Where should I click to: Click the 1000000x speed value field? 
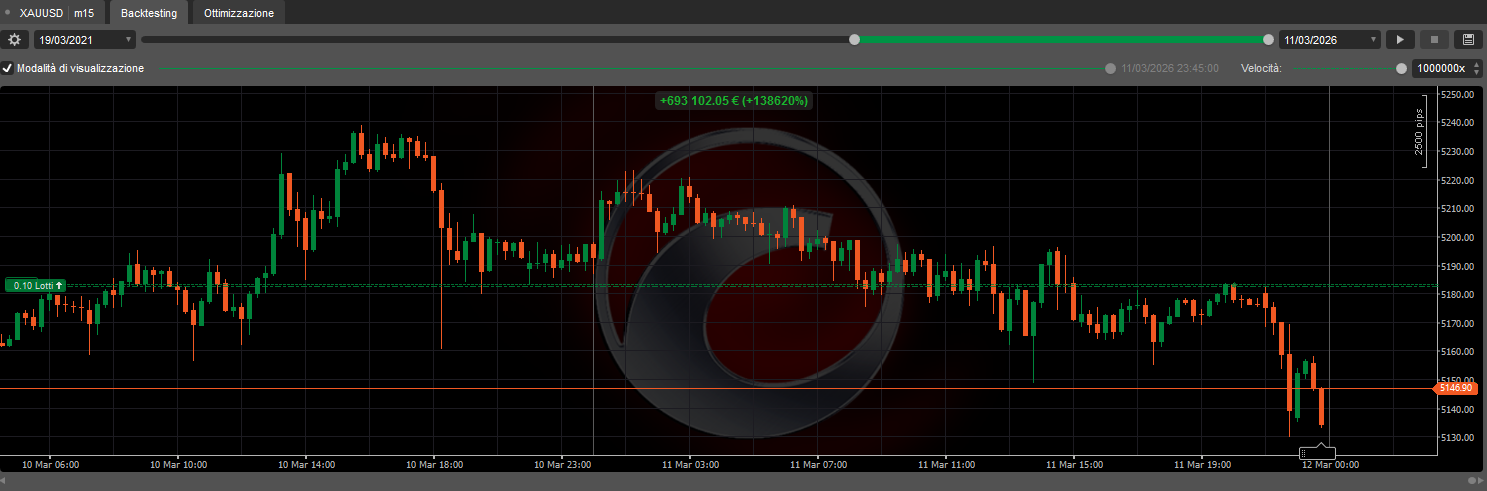point(1440,68)
